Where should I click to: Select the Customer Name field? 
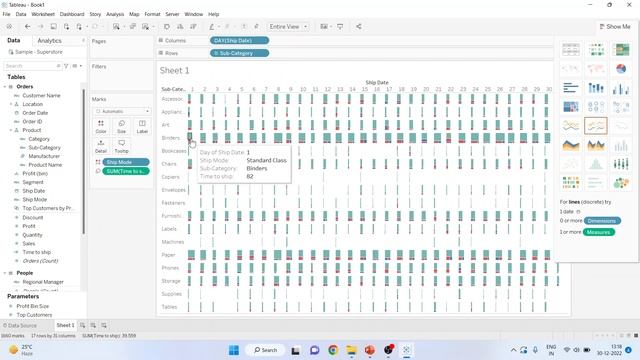[x=41, y=96]
